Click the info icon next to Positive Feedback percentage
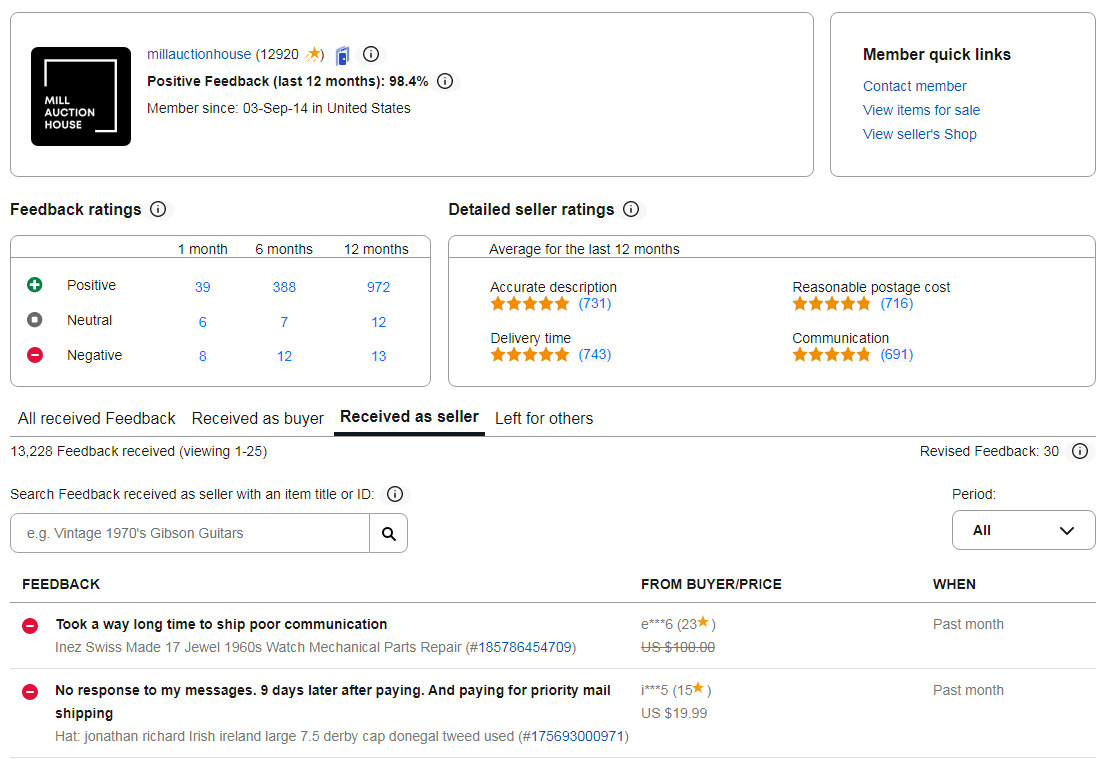Viewport: 1108px width, 759px height. click(x=444, y=81)
